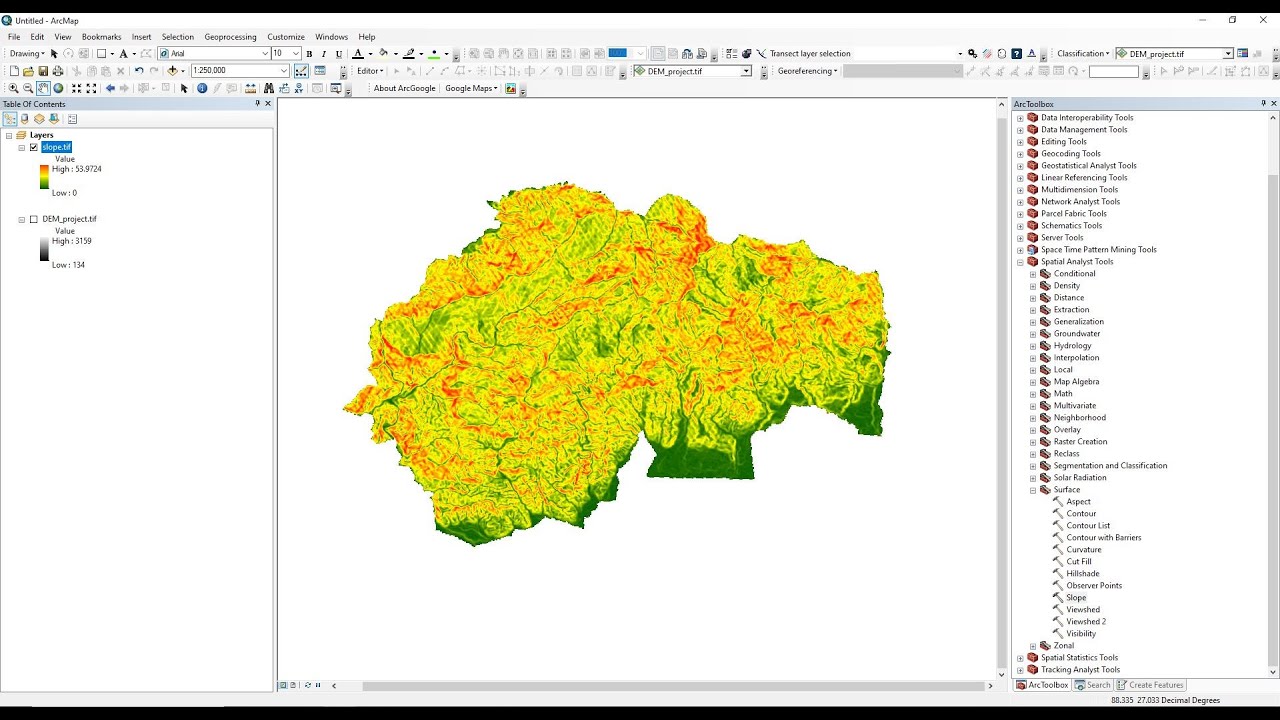Click the slope.tif color ramp

coord(44,177)
